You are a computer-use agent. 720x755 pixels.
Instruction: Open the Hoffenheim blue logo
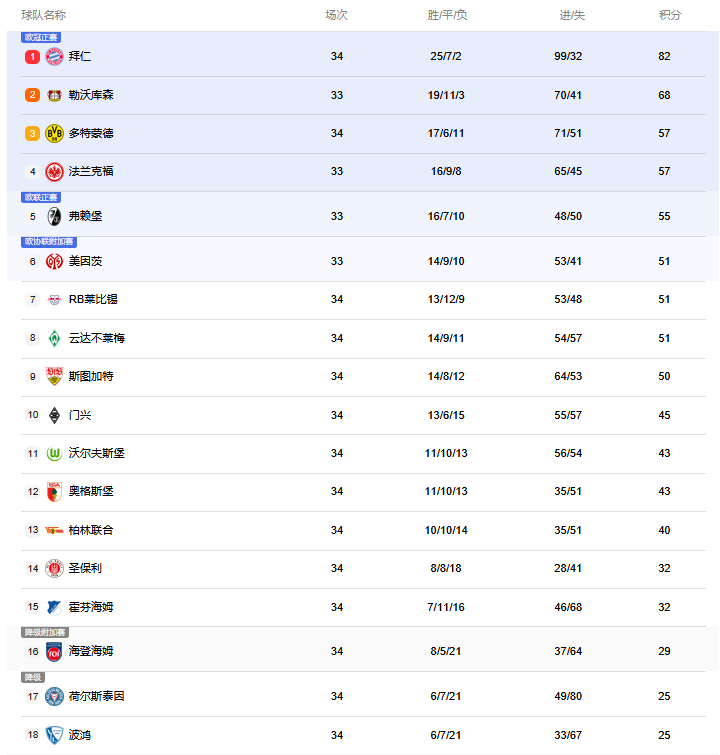tap(54, 607)
